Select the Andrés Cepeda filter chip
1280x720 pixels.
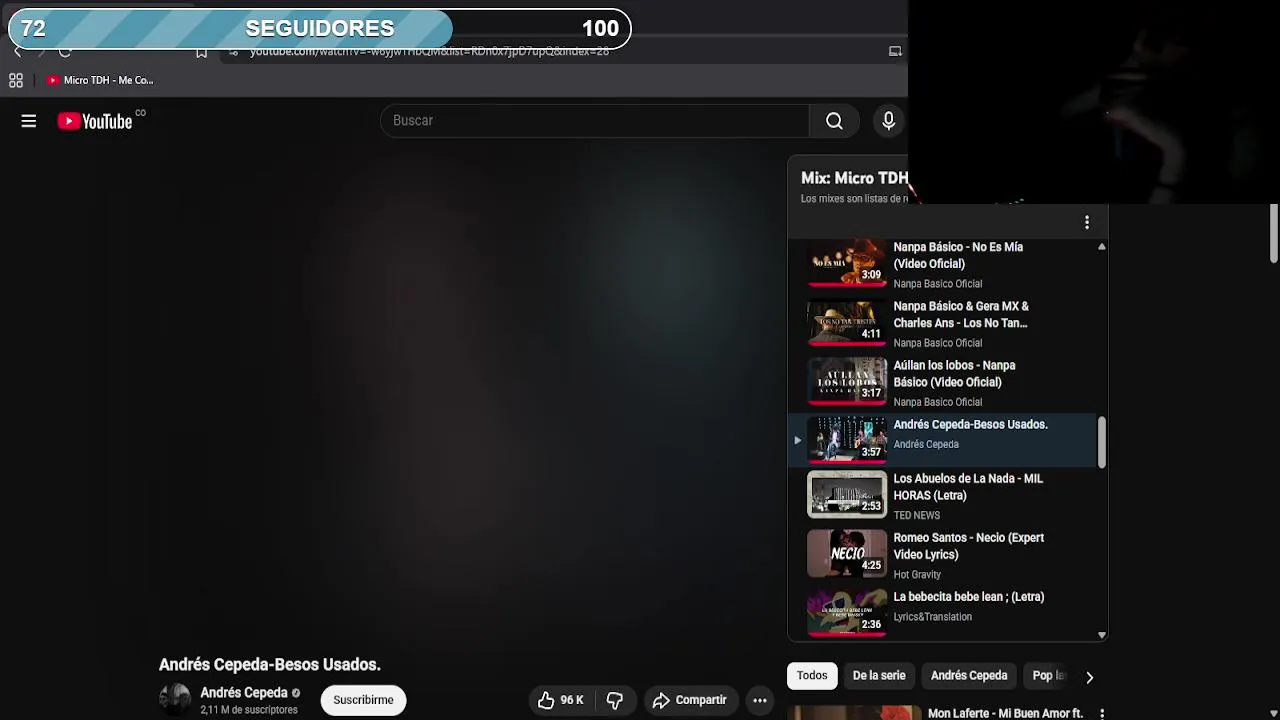(x=969, y=676)
